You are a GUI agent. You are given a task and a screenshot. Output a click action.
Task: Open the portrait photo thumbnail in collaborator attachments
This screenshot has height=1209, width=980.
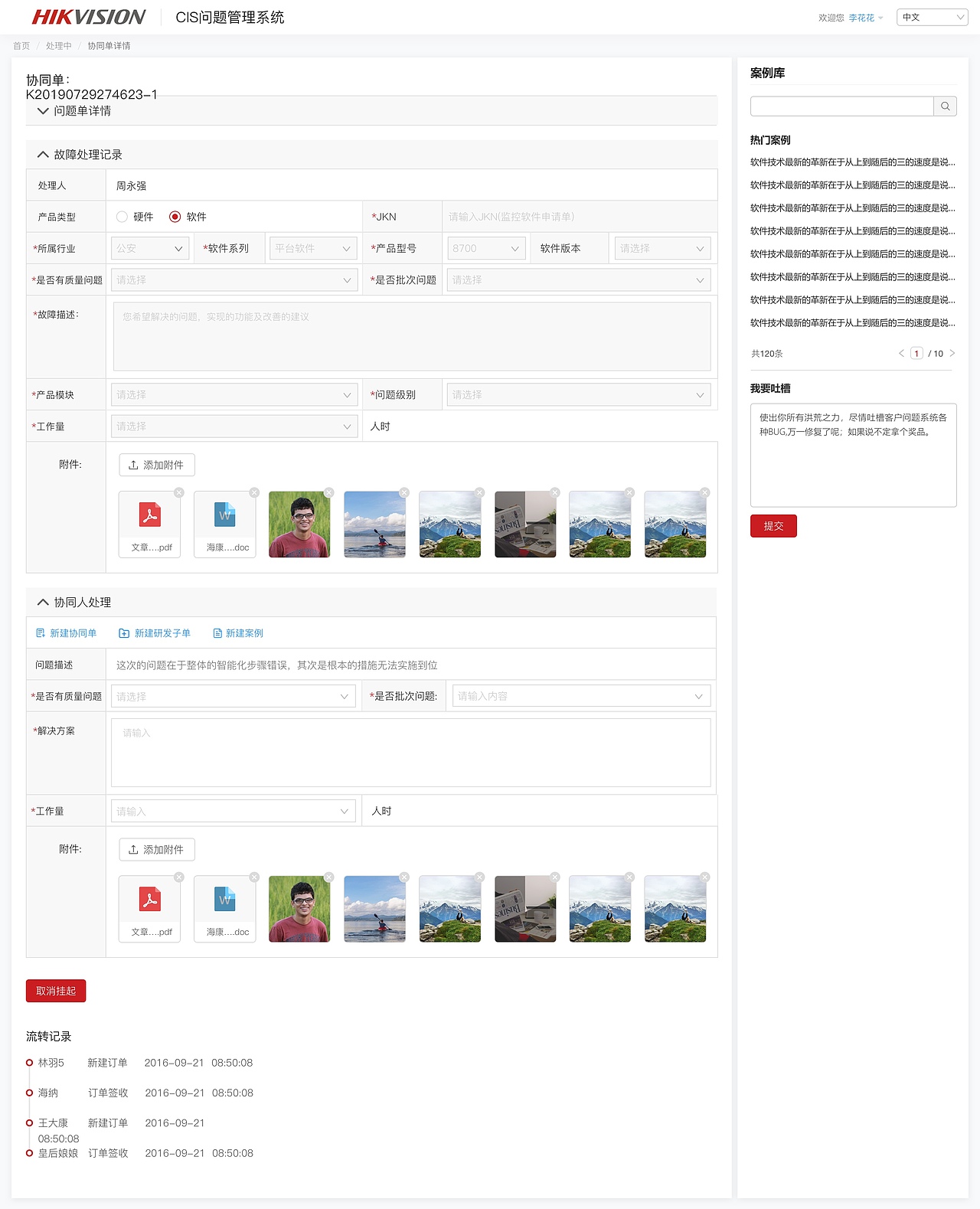click(299, 909)
